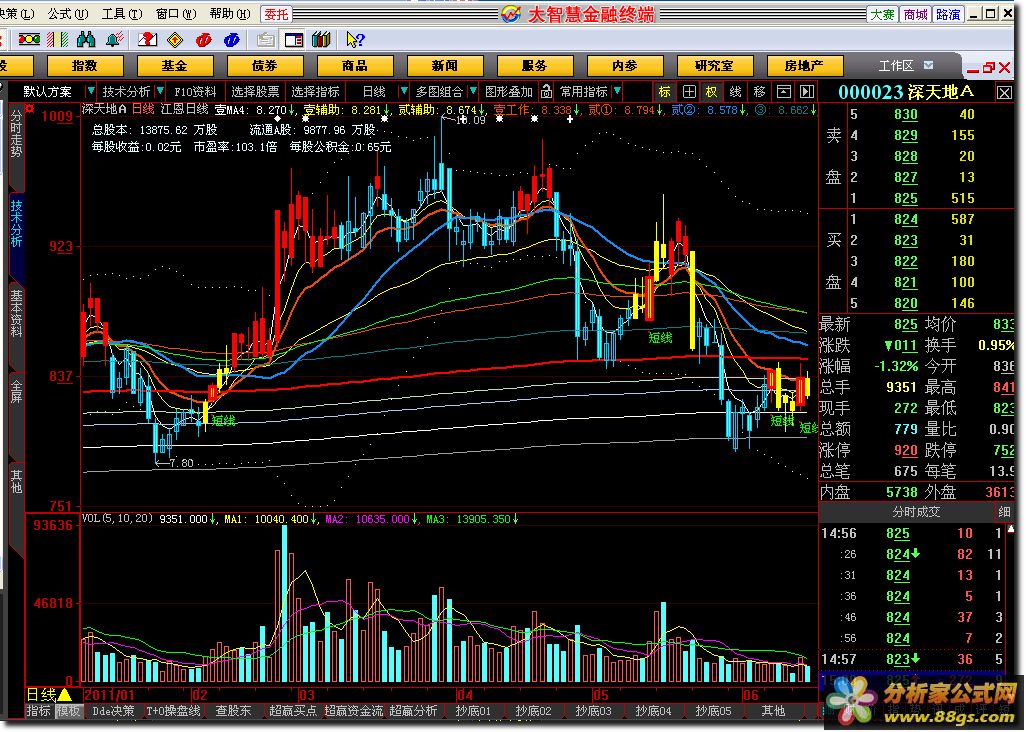Click the red marker icon at chart corner

(30, 109)
